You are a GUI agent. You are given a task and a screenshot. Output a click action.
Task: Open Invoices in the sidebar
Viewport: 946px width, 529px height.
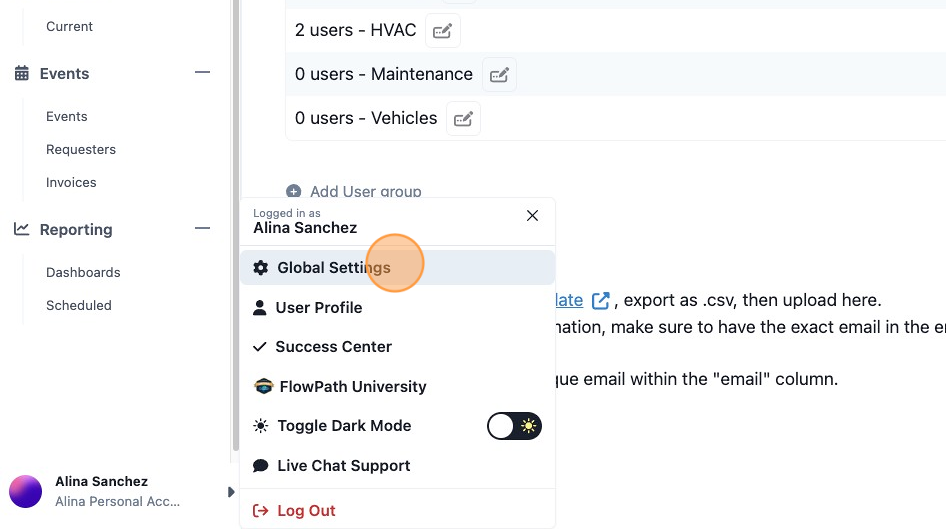pyautogui.click(x=71, y=183)
